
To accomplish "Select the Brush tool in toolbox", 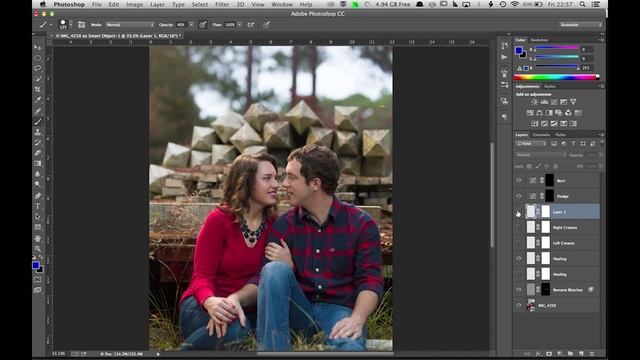I will click(38, 121).
